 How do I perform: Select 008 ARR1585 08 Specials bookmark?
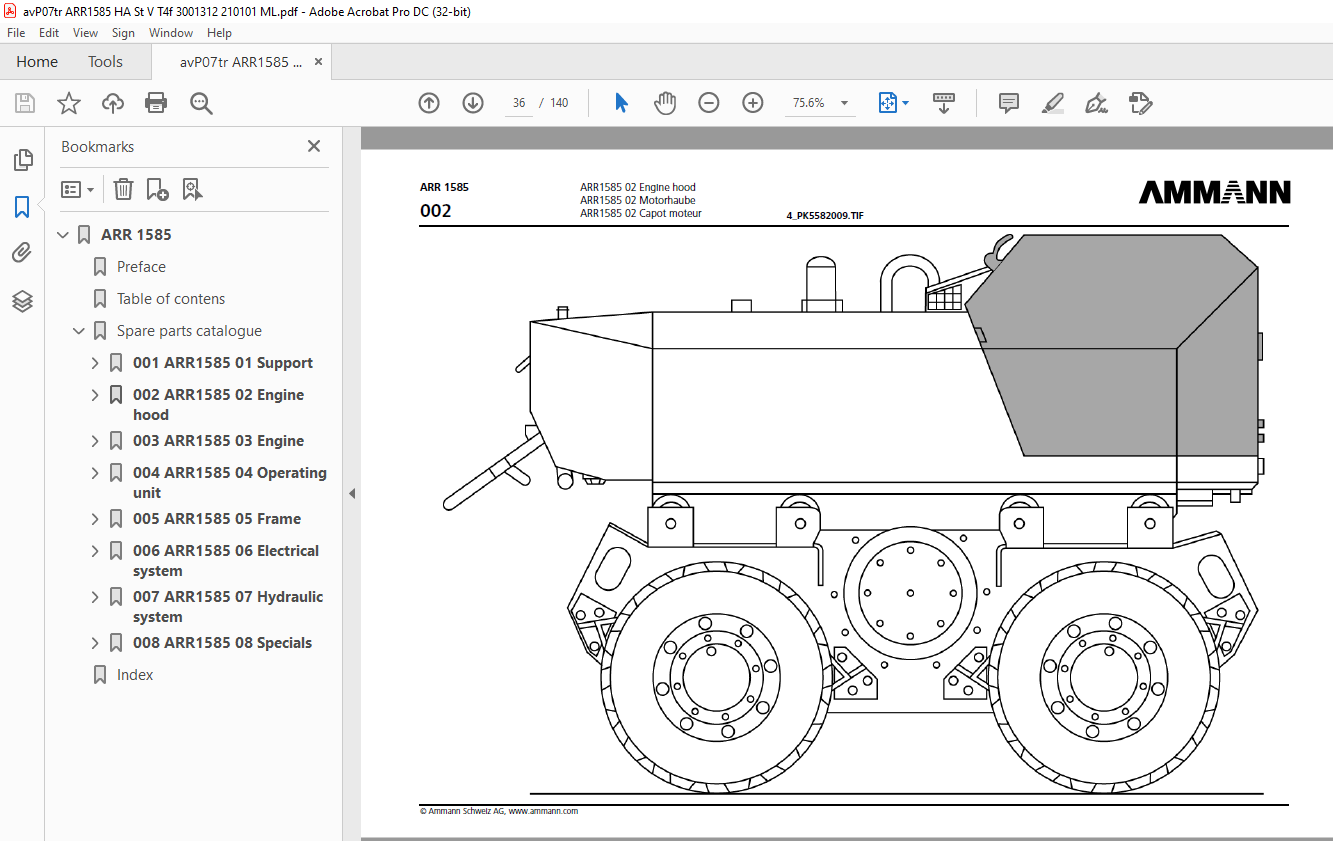222,643
